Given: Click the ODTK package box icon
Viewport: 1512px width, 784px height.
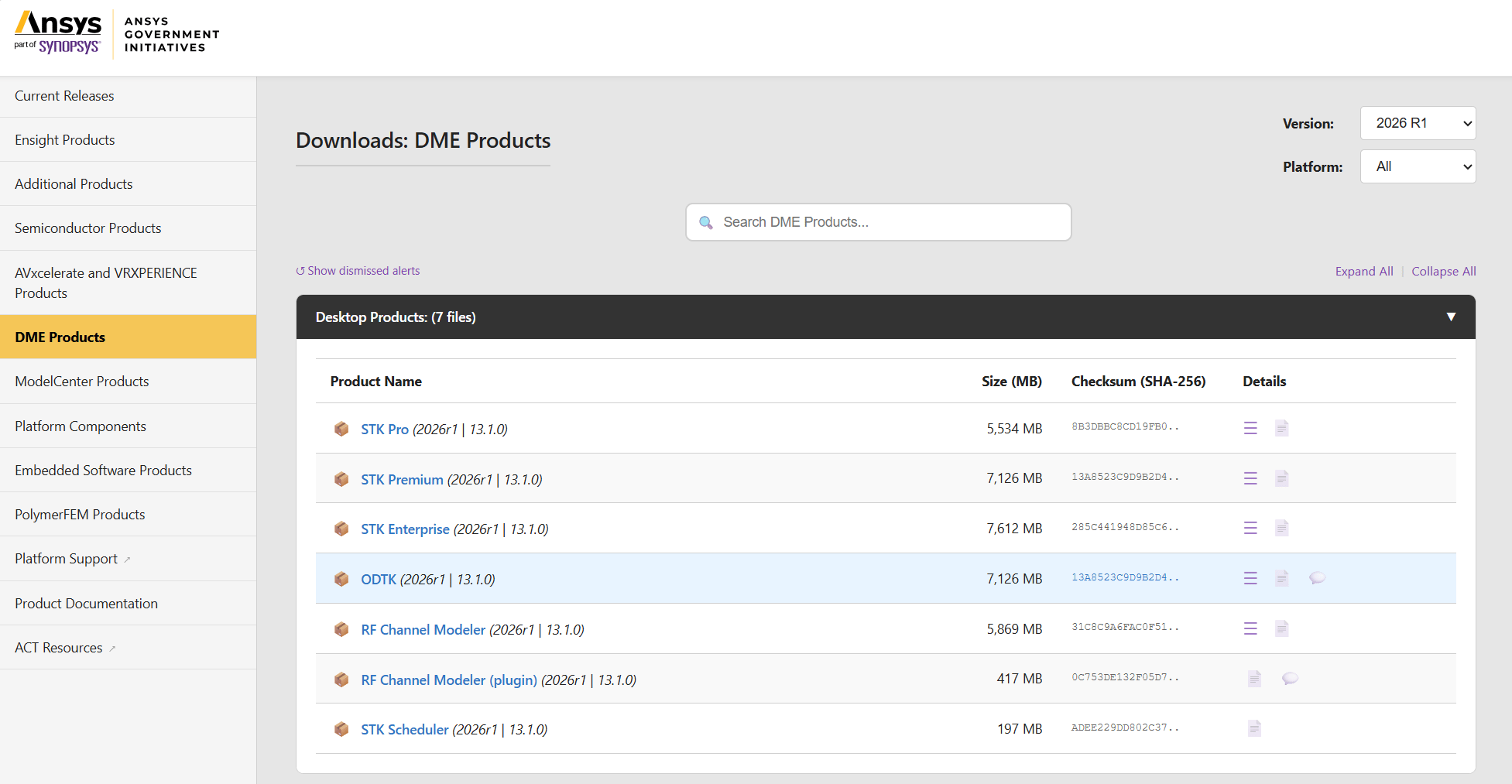Looking at the screenshot, I should coord(341,579).
